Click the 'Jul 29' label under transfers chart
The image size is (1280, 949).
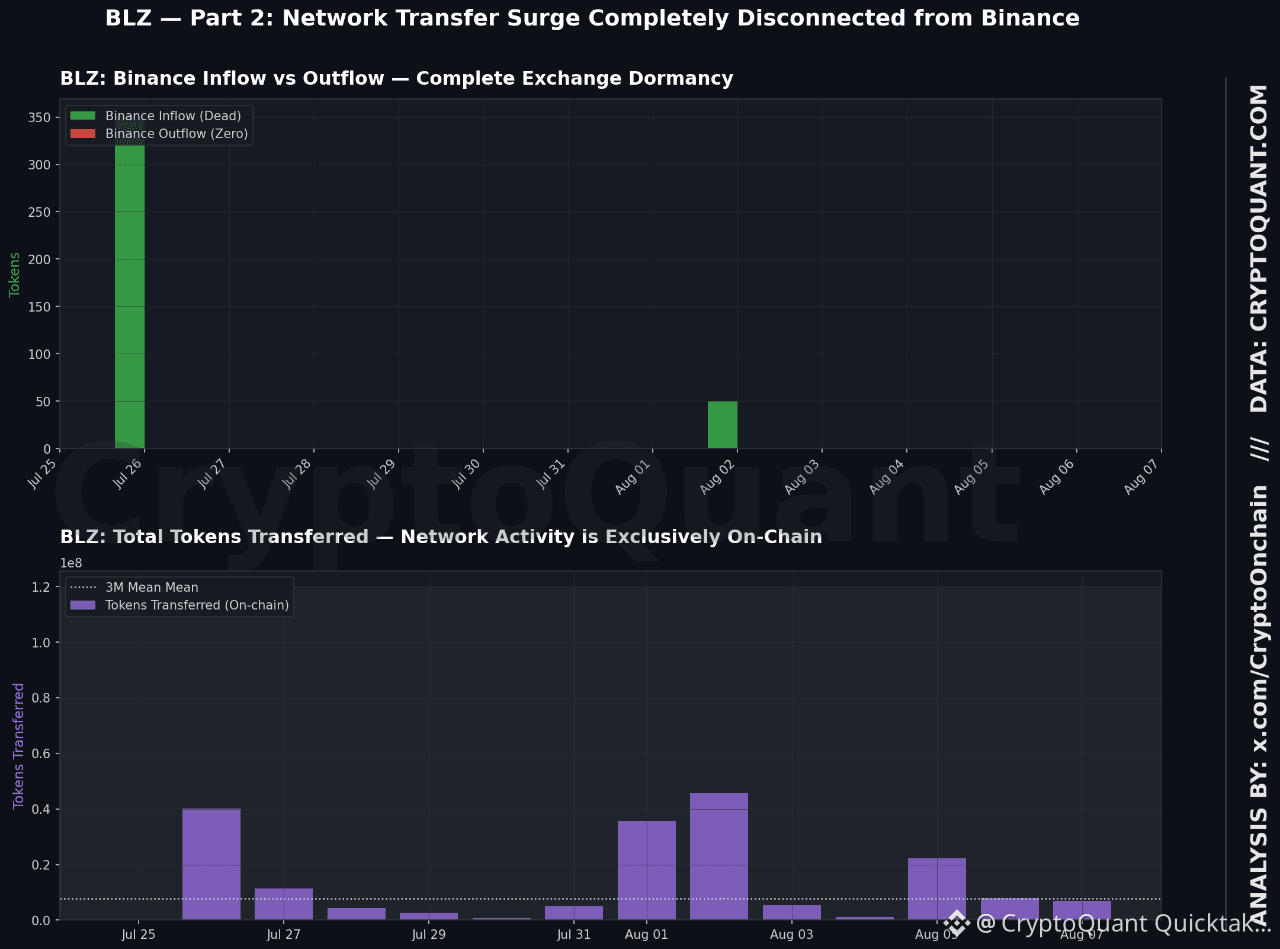click(x=429, y=935)
